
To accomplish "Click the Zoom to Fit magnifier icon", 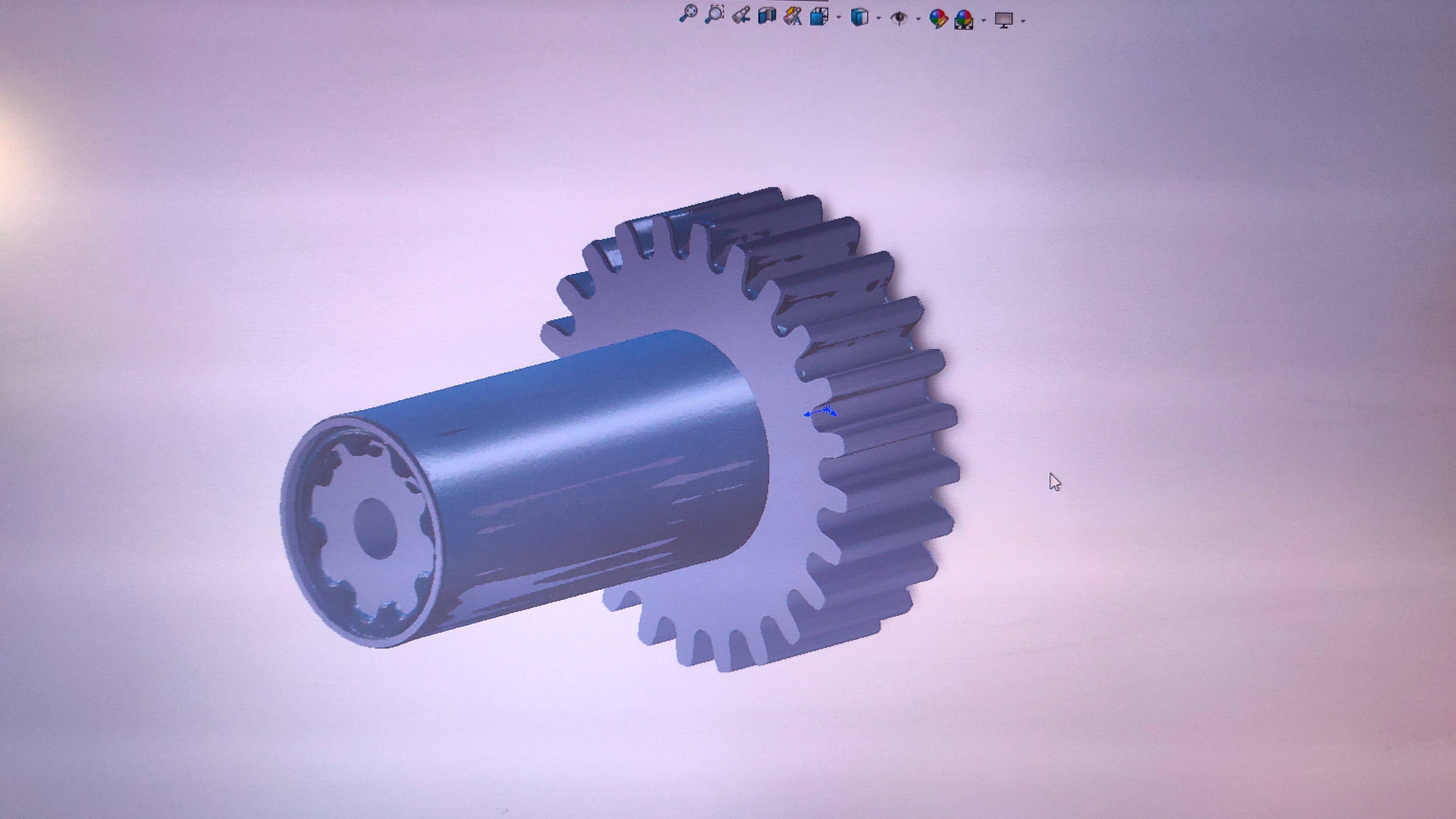I will click(x=688, y=14).
